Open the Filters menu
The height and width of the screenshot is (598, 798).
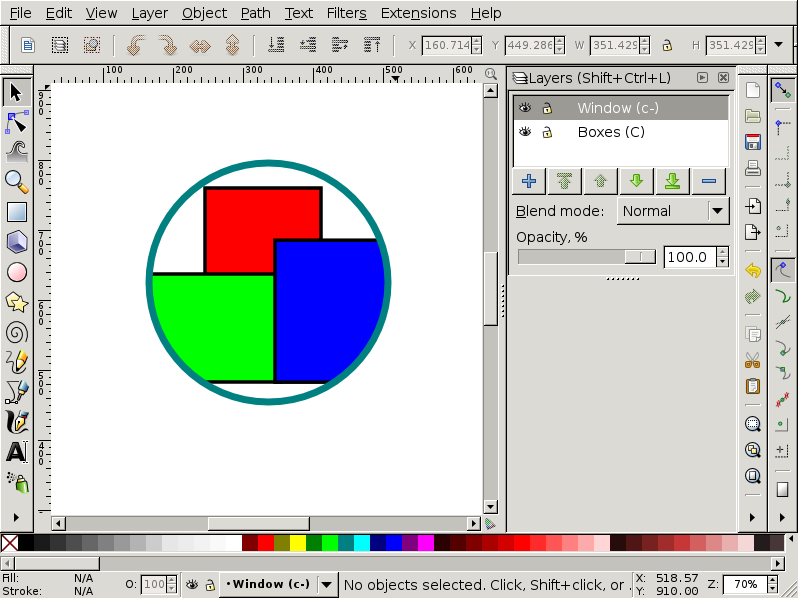[x=347, y=13]
